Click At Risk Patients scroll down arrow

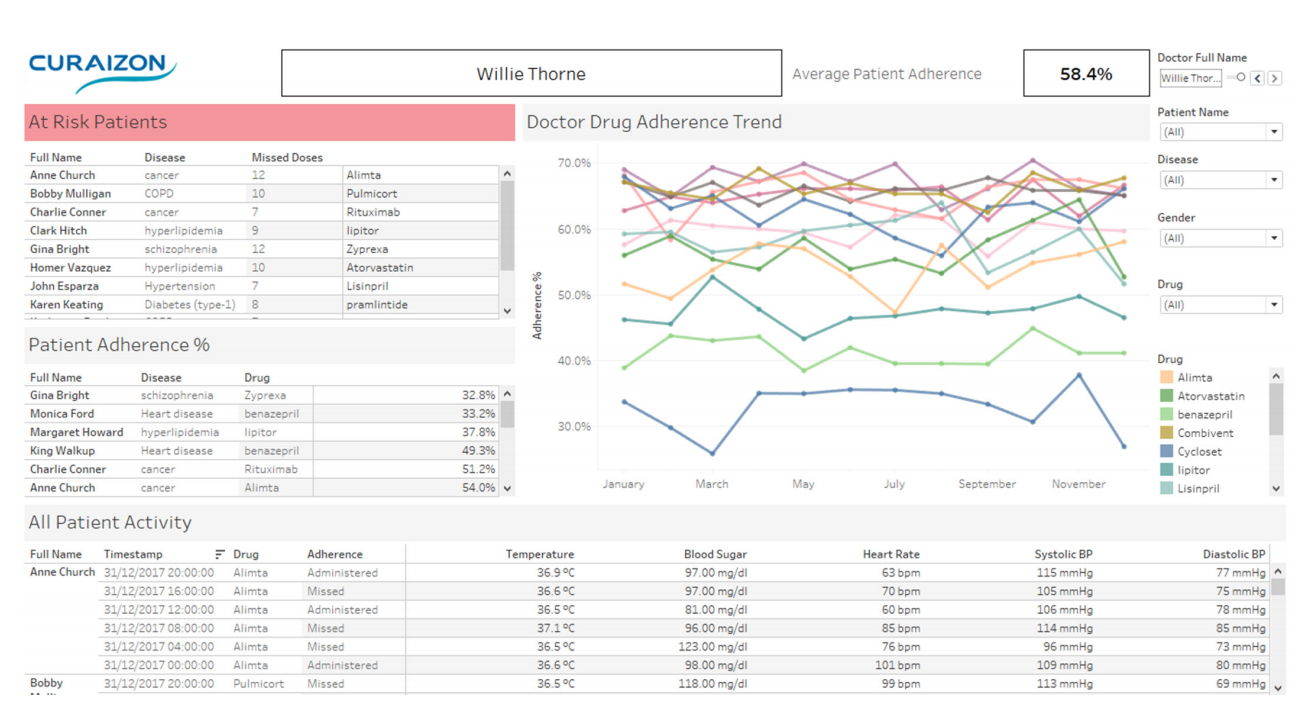tap(507, 311)
